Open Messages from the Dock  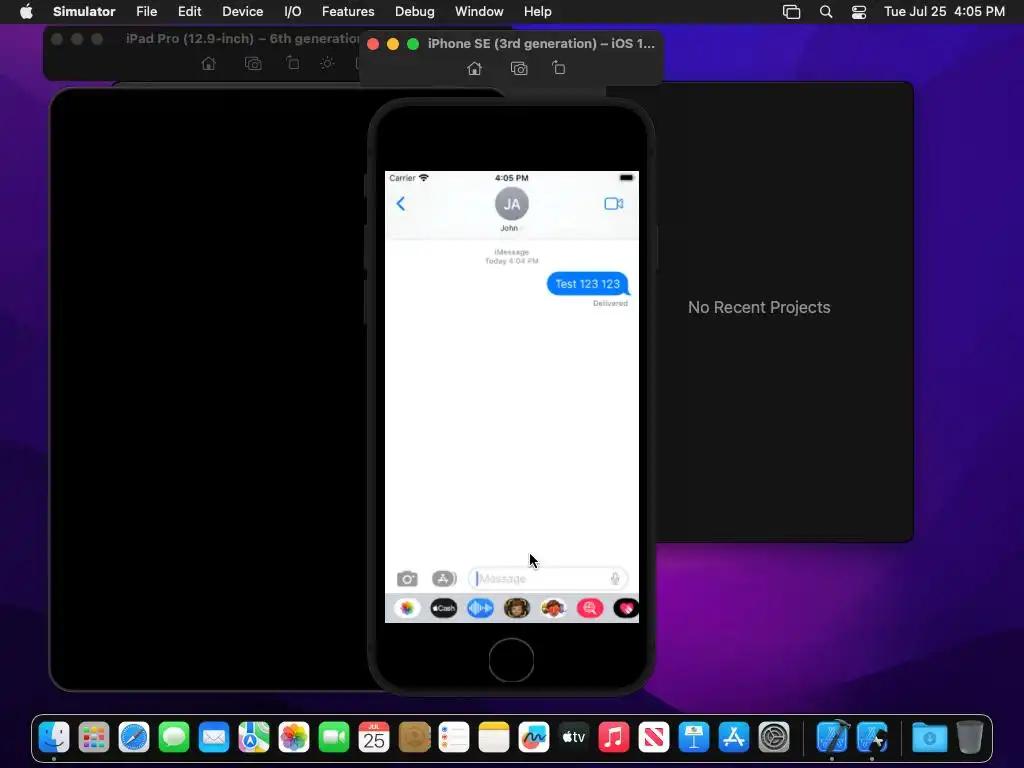tap(174, 738)
